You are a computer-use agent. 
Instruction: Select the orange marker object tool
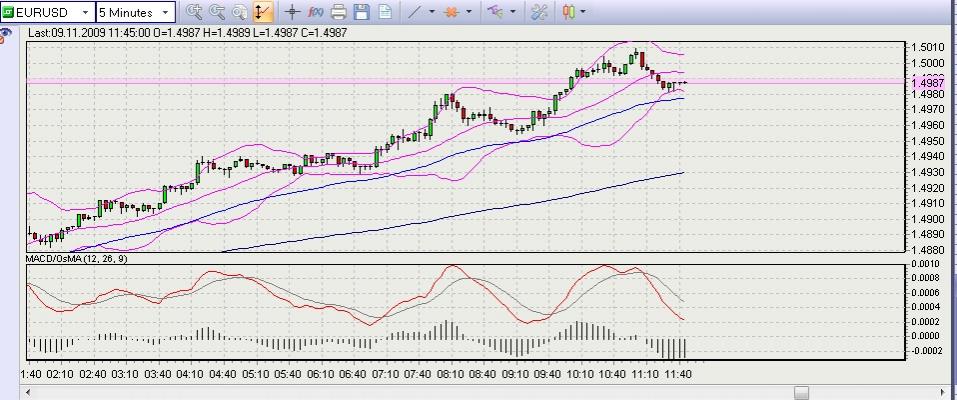pos(452,12)
